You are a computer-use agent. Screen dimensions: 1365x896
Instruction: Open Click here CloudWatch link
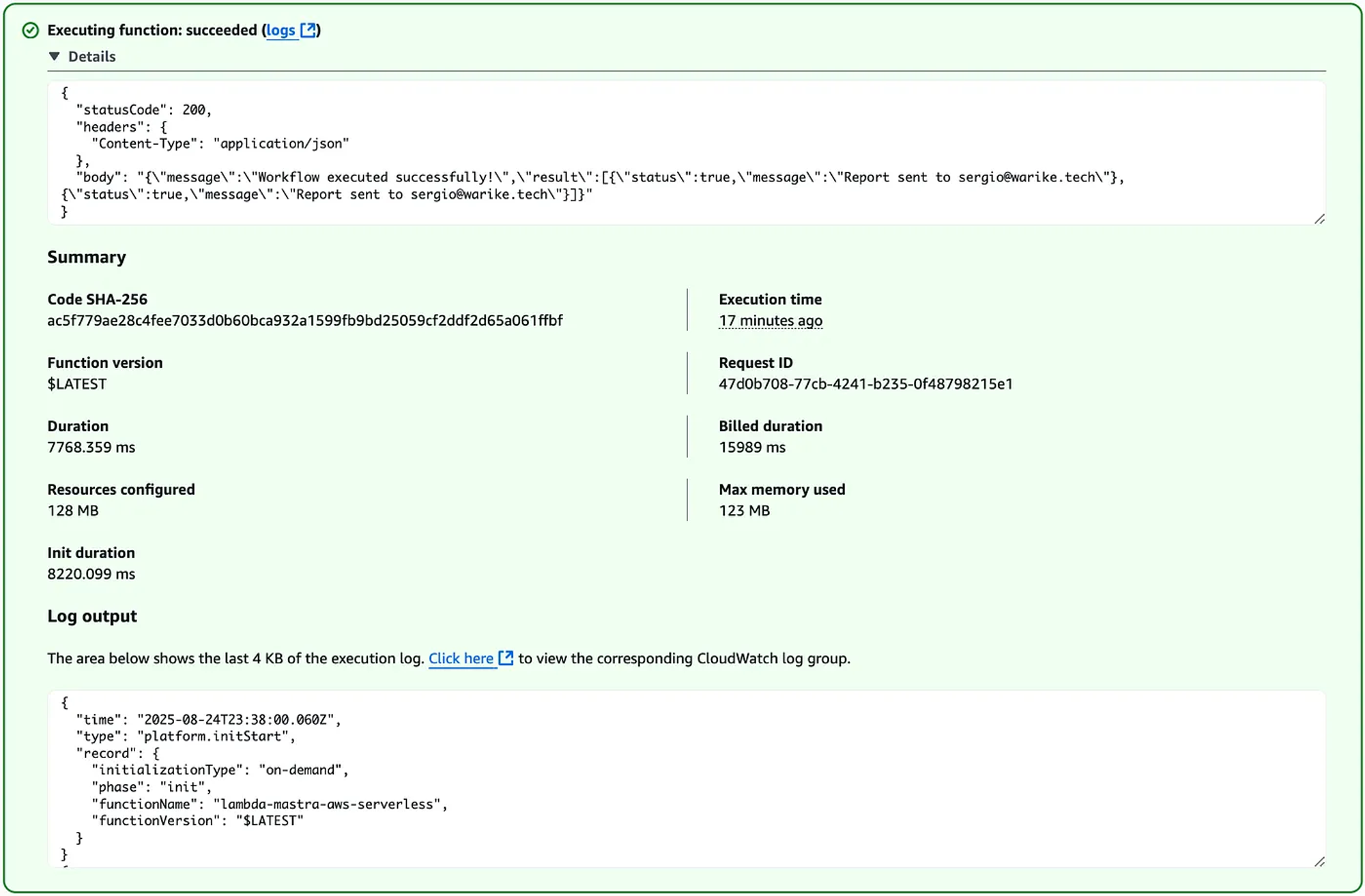[x=461, y=659]
